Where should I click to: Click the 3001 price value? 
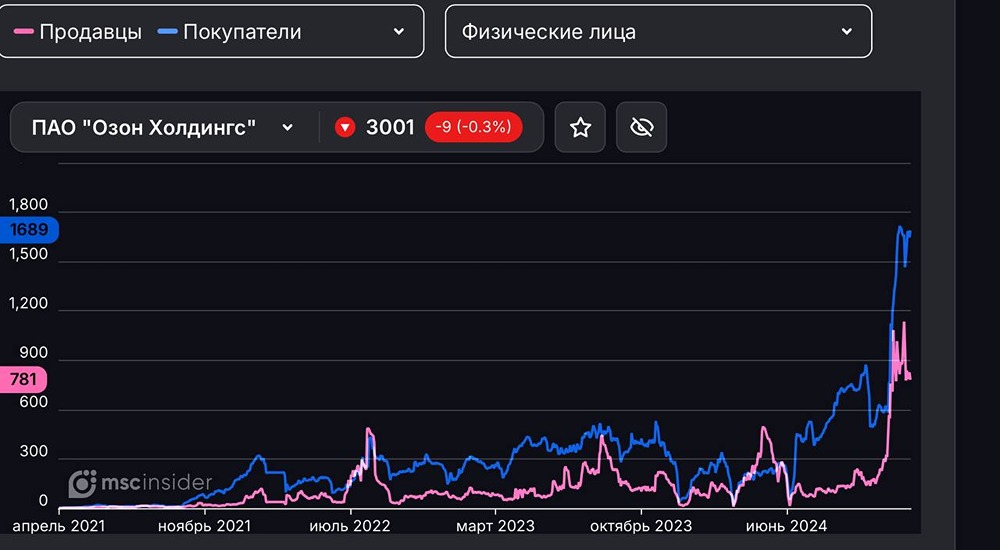(x=390, y=127)
